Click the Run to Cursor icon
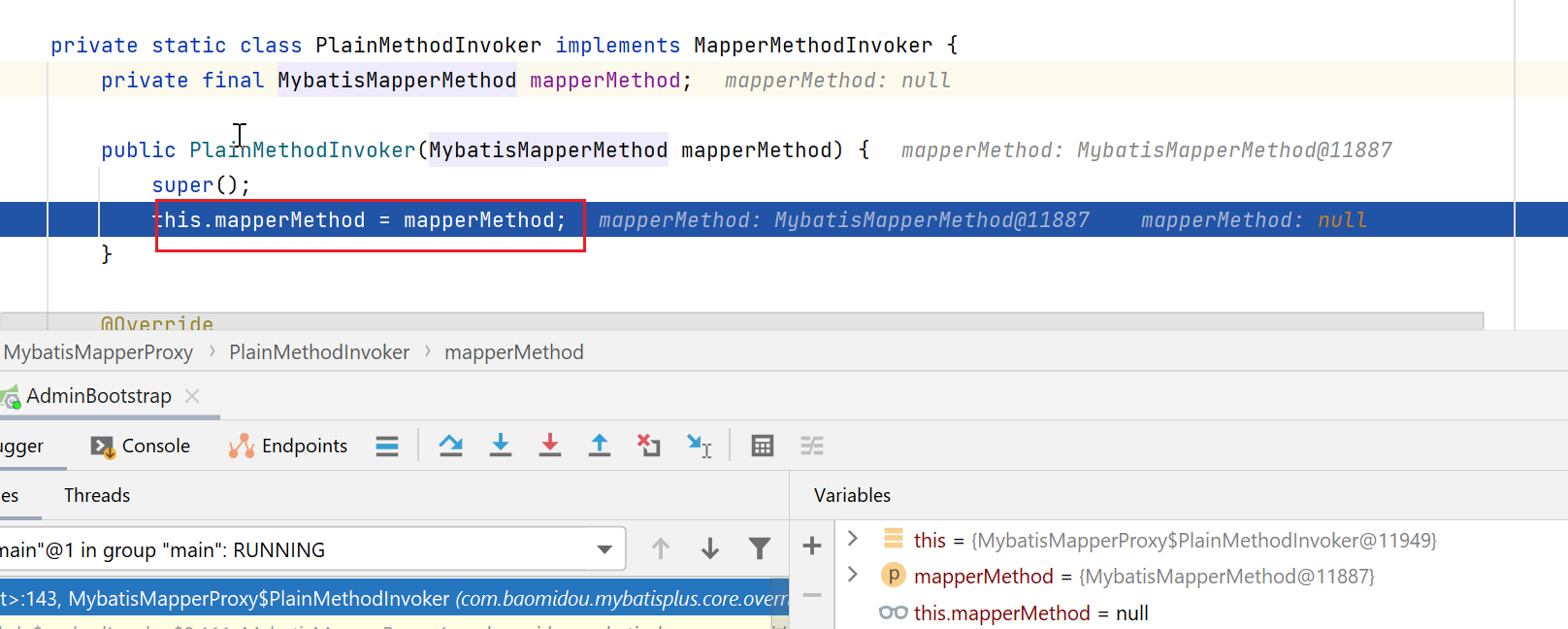Viewport: 1568px width, 629px height. (x=700, y=446)
